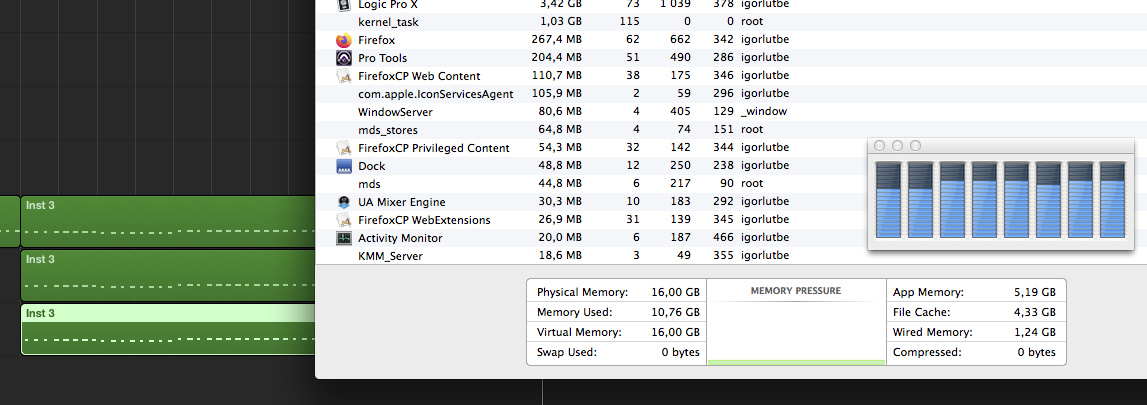Select the com.apple.IconServicesAgent process
The height and width of the screenshot is (405, 1147).
point(435,94)
